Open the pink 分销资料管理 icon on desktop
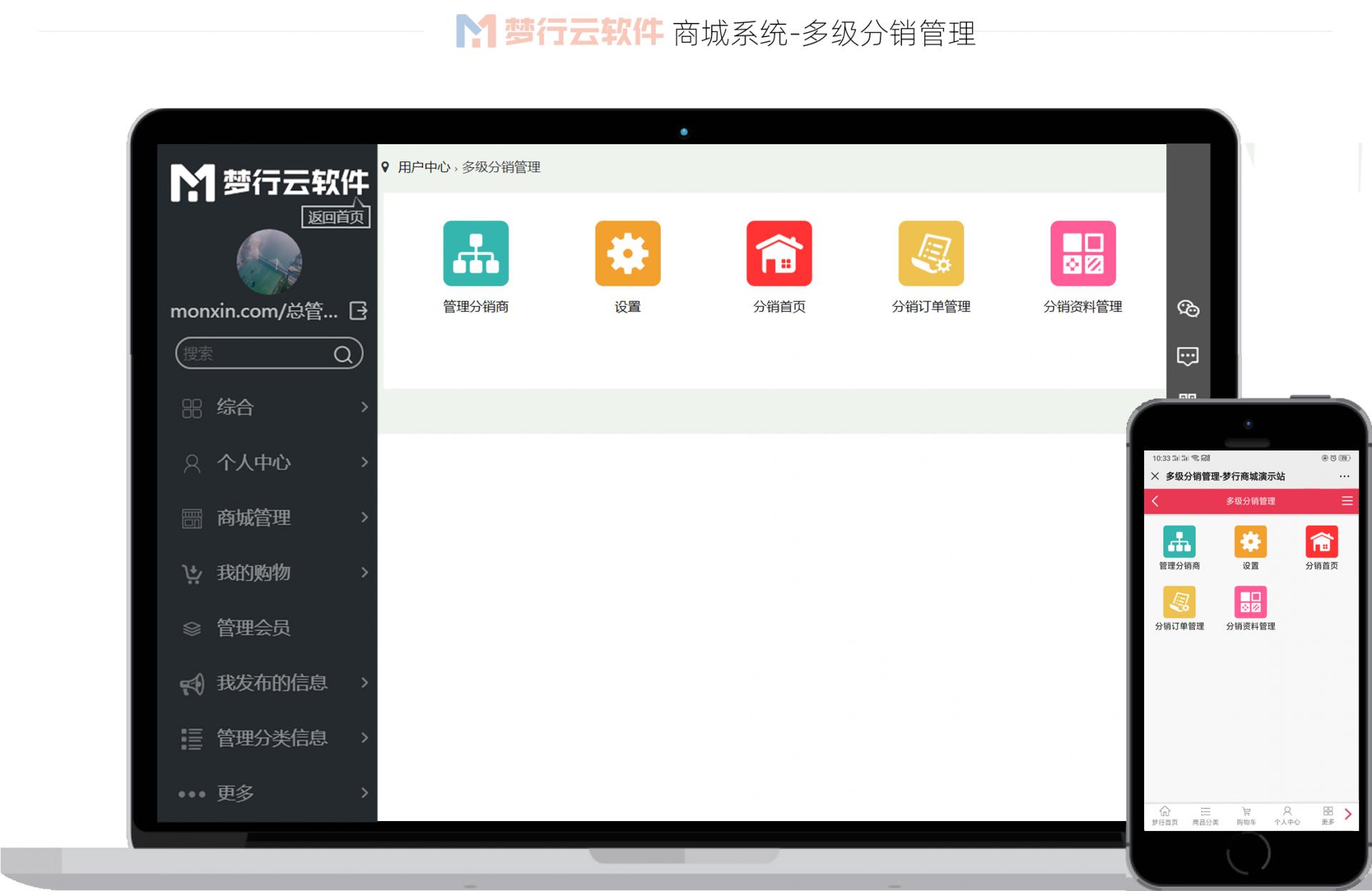The height and width of the screenshot is (891, 1372). 1083,253
